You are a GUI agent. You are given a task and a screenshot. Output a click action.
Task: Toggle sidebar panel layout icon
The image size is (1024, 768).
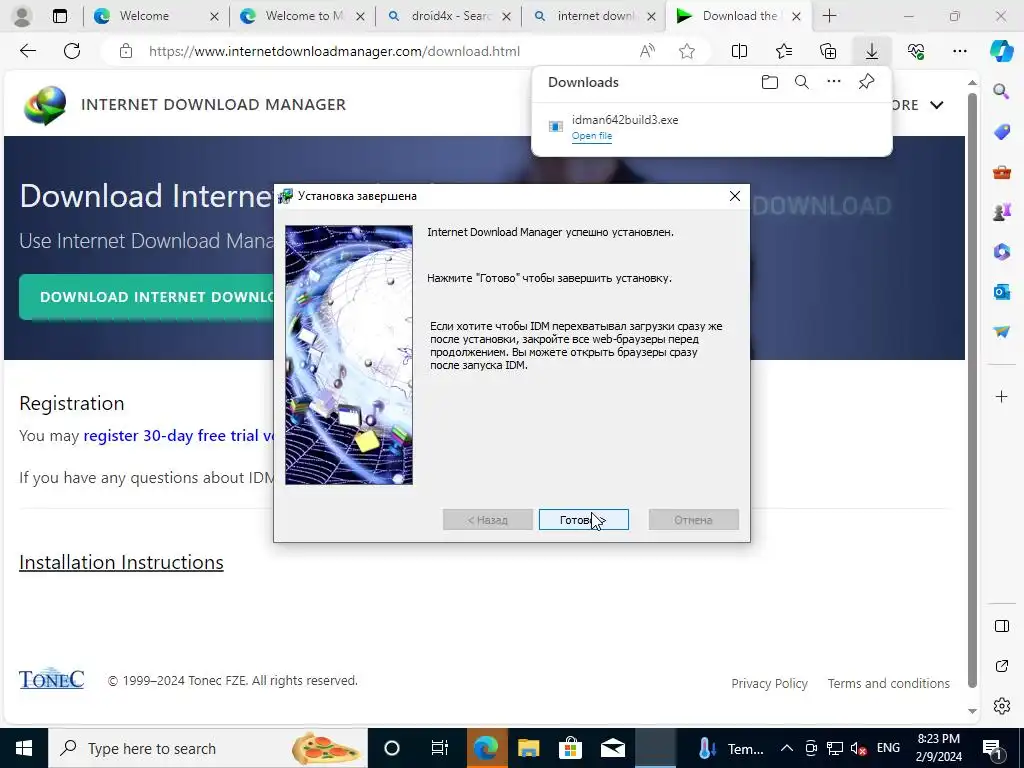[1001, 626]
